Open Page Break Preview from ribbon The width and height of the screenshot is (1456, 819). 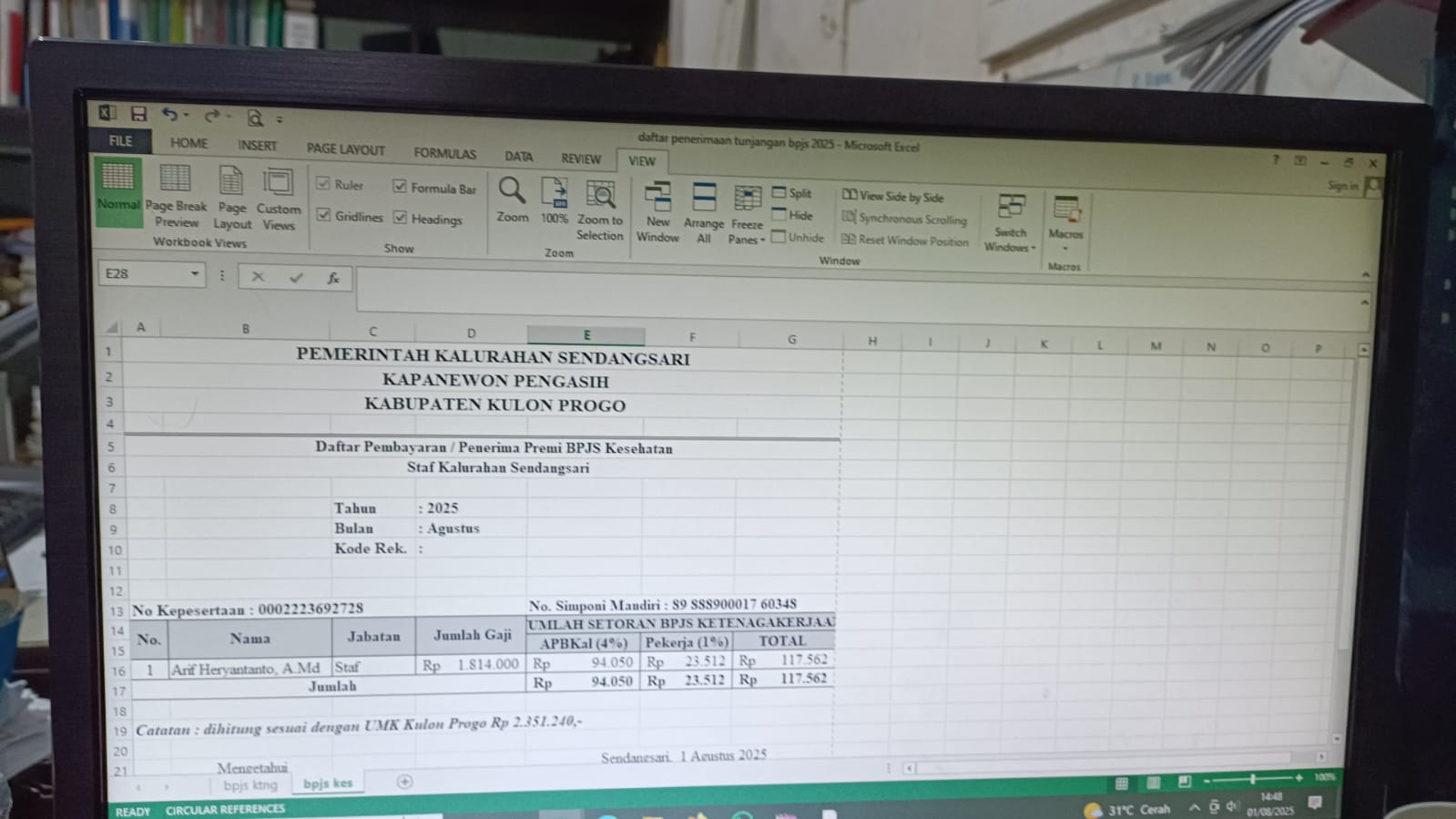(x=176, y=197)
